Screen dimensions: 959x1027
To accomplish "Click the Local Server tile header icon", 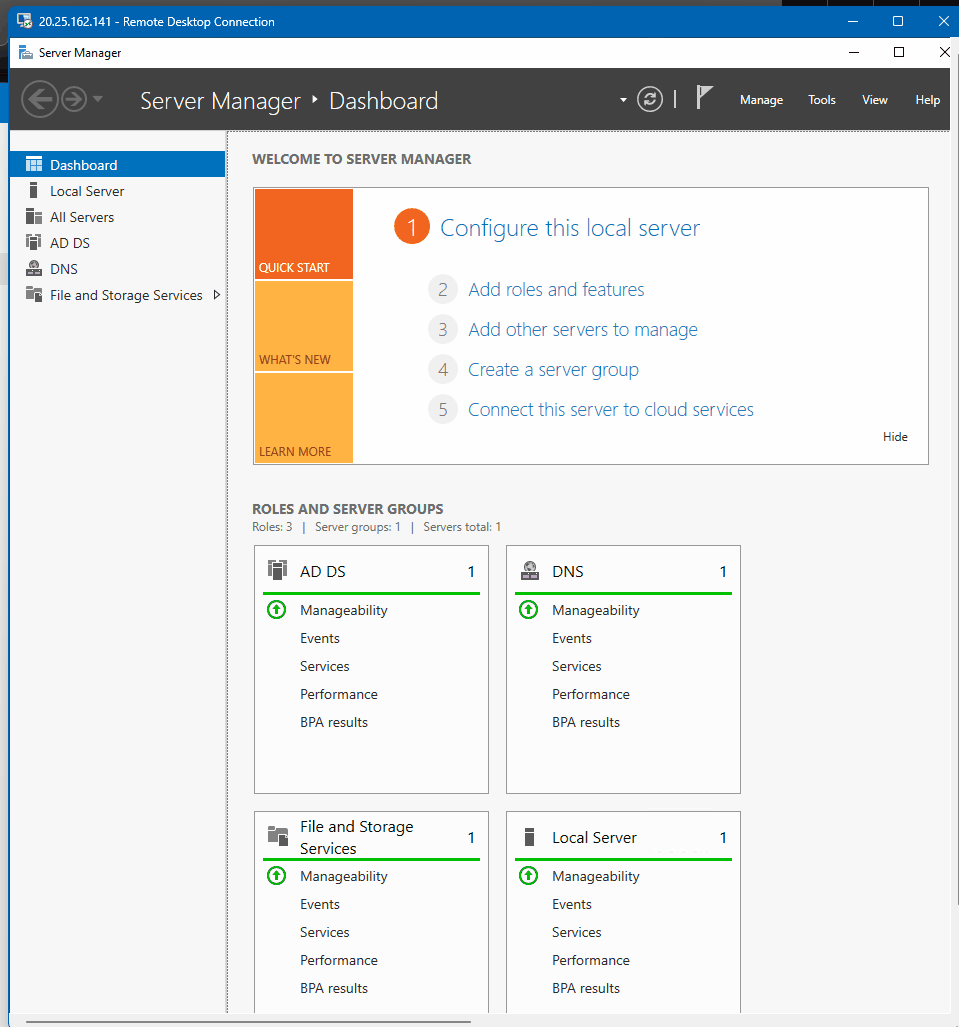I will tap(530, 836).
